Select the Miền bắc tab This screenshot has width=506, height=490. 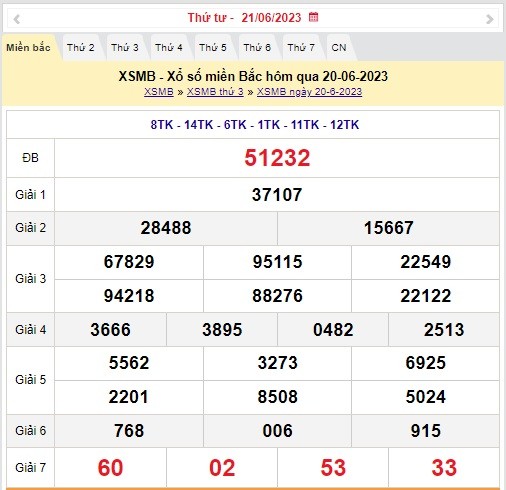(29, 47)
